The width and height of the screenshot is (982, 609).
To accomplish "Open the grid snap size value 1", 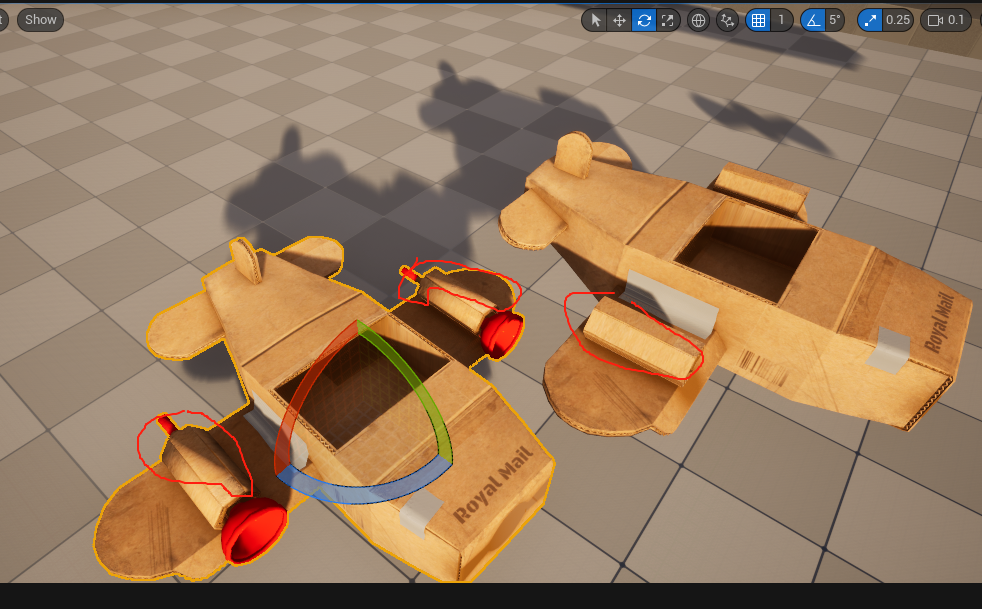I will 781,20.
